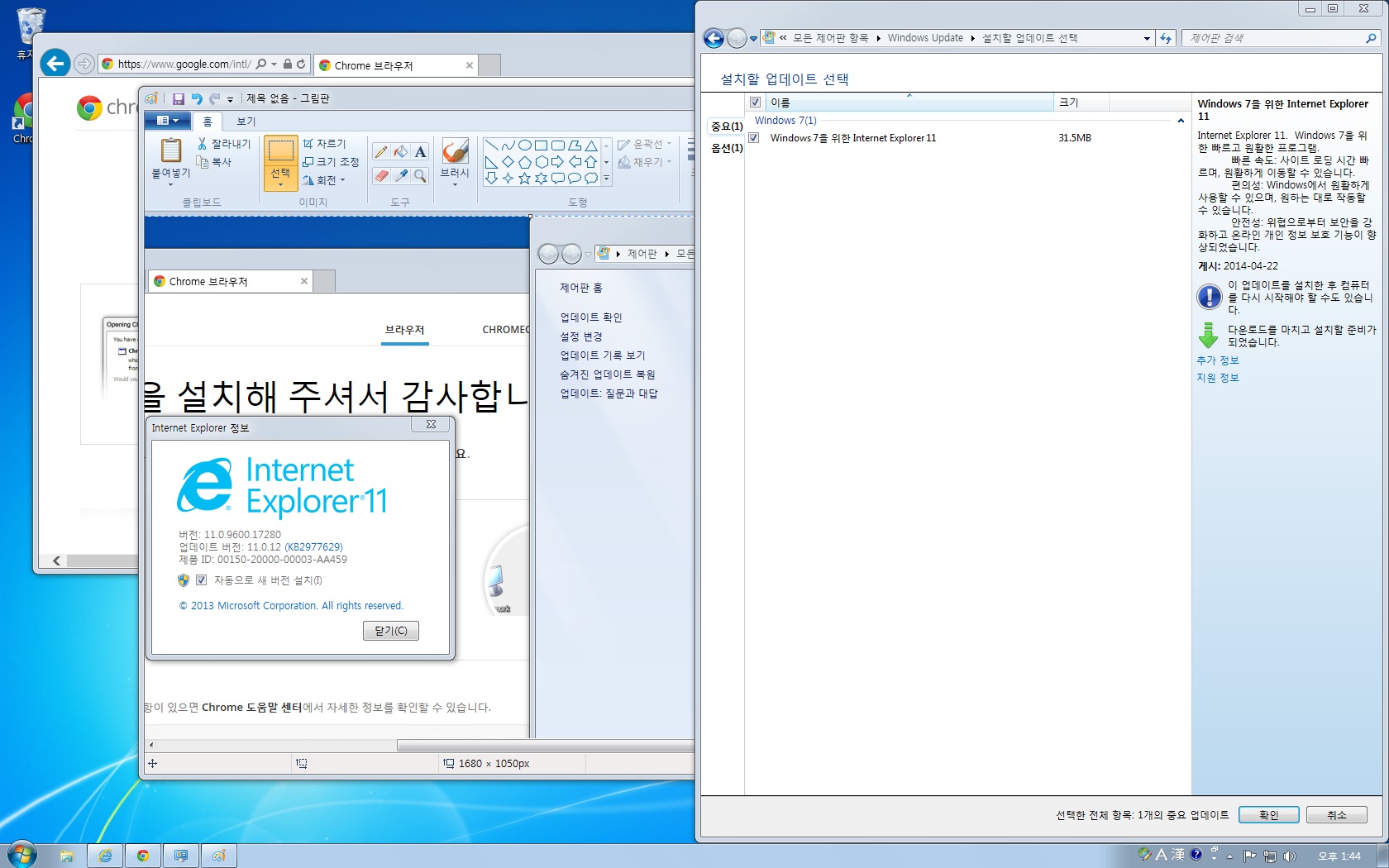Switch to the 보기 ribbon tab in Paint
The width and height of the screenshot is (1389, 868).
pos(246,122)
